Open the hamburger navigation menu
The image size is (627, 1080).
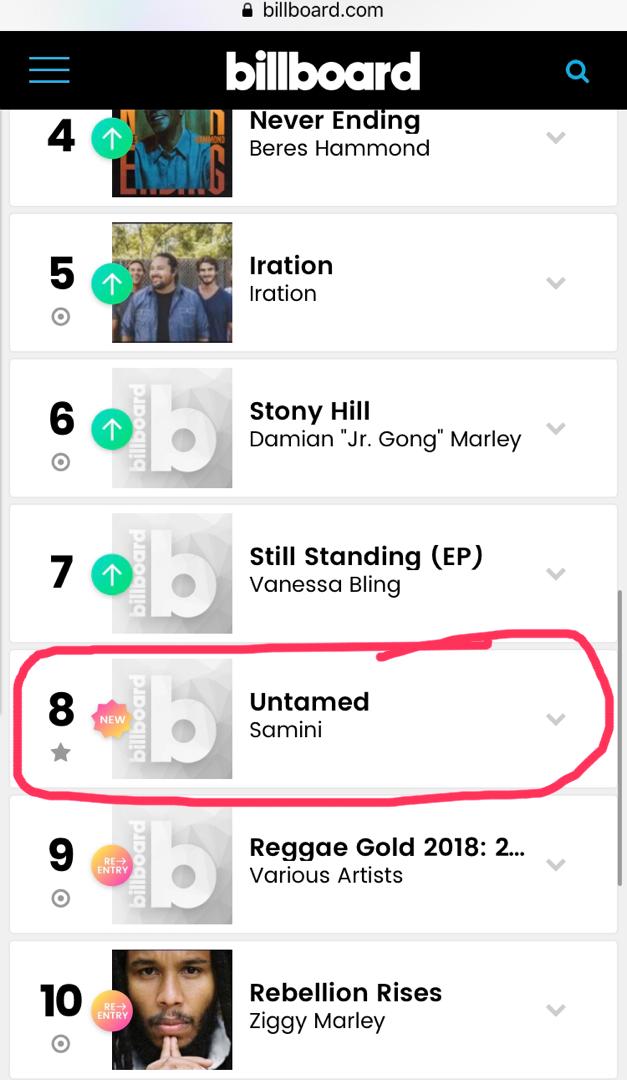49,70
